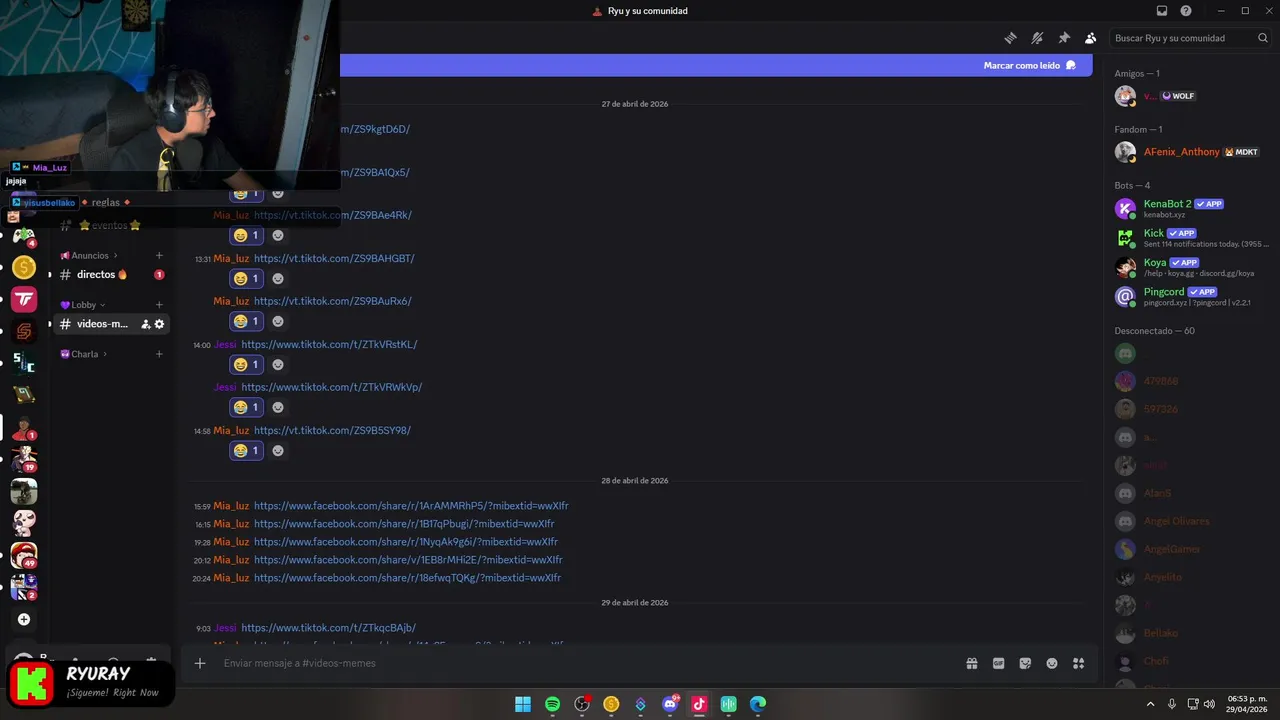Open the Discord inbox icon

(1162, 11)
